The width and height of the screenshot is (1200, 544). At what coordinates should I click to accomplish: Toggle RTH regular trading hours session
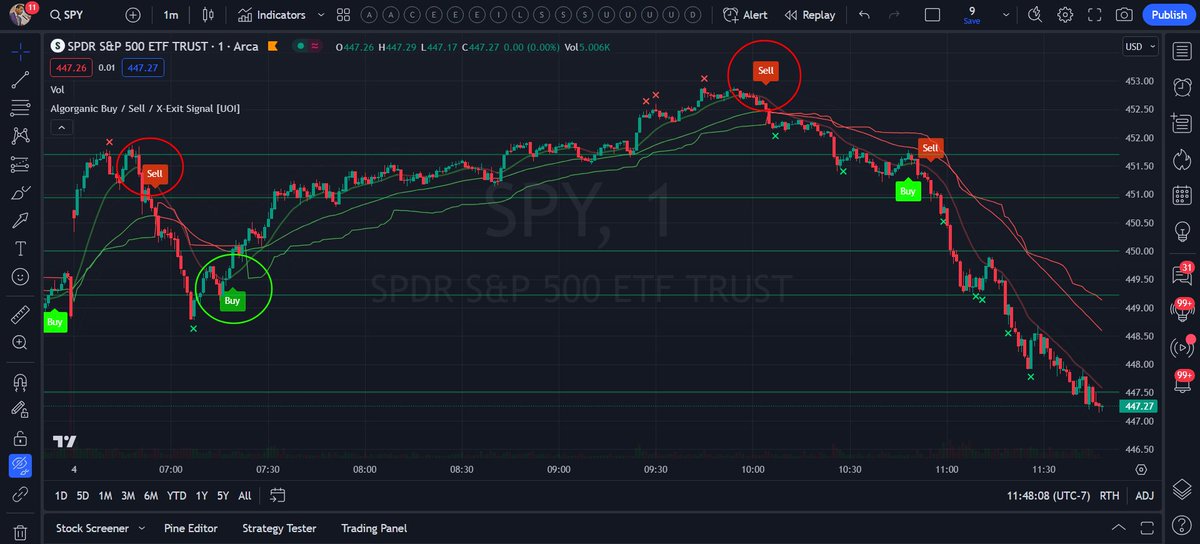[x=1109, y=496]
